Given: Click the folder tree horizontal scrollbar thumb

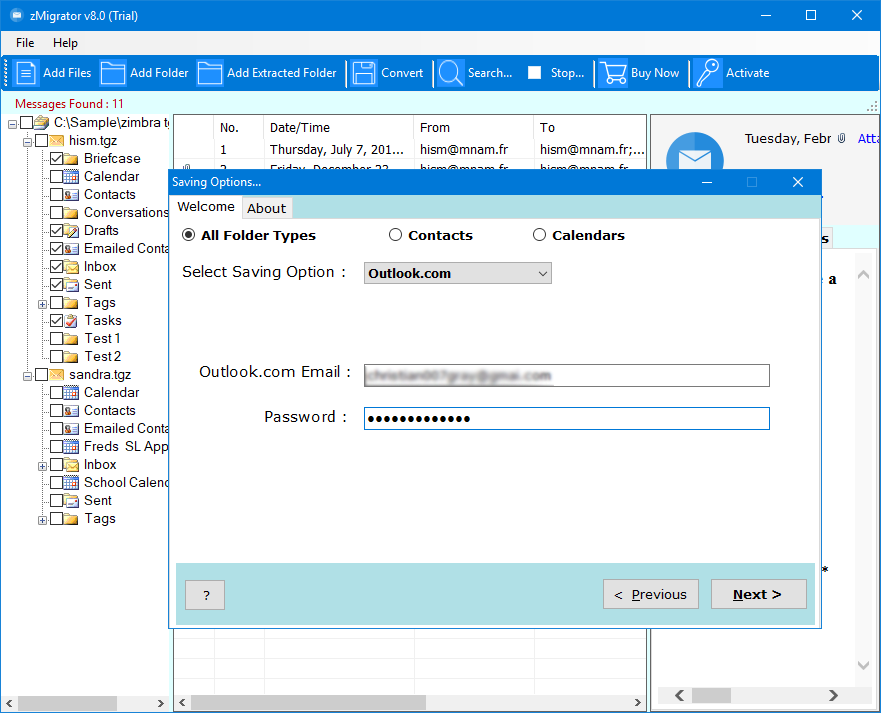Looking at the screenshot, I should [67, 703].
